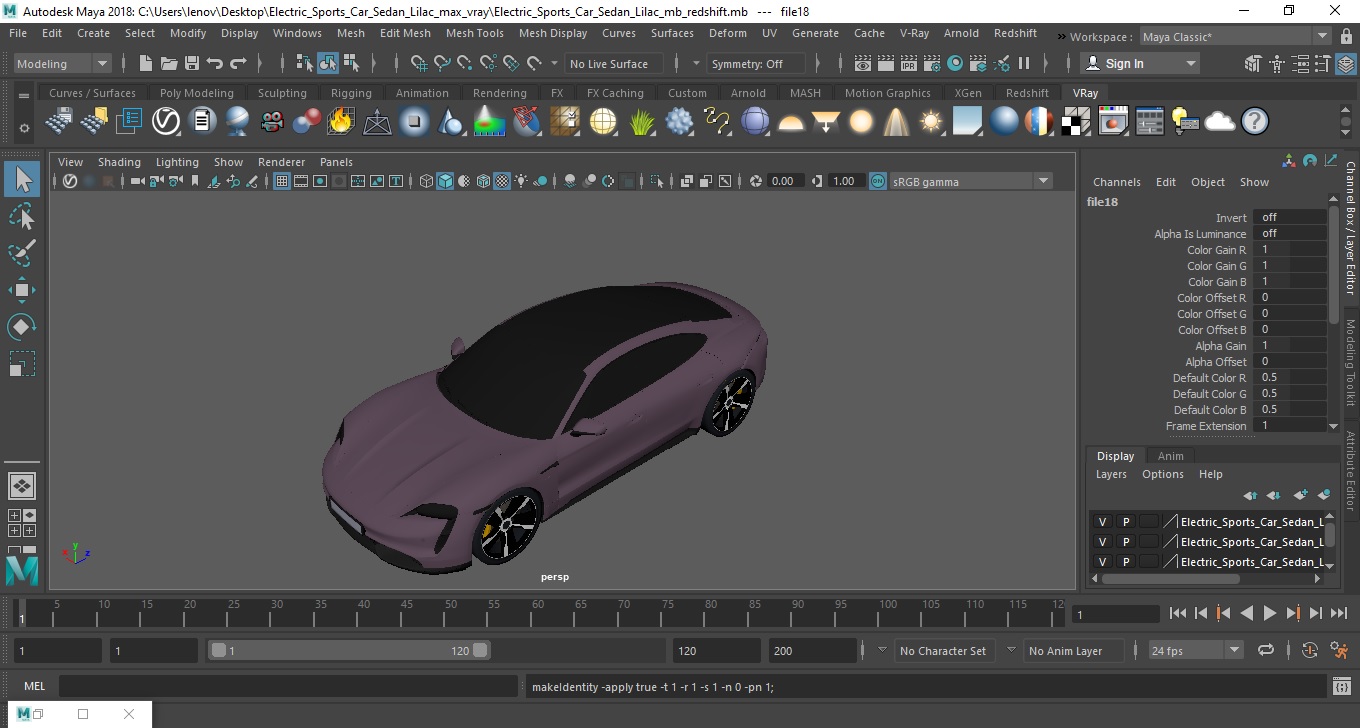Image resolution: width=1360 pixels, height=728 pixels.
Task: Open the Channels menu in Channel Box
Action: point(1116,182)
